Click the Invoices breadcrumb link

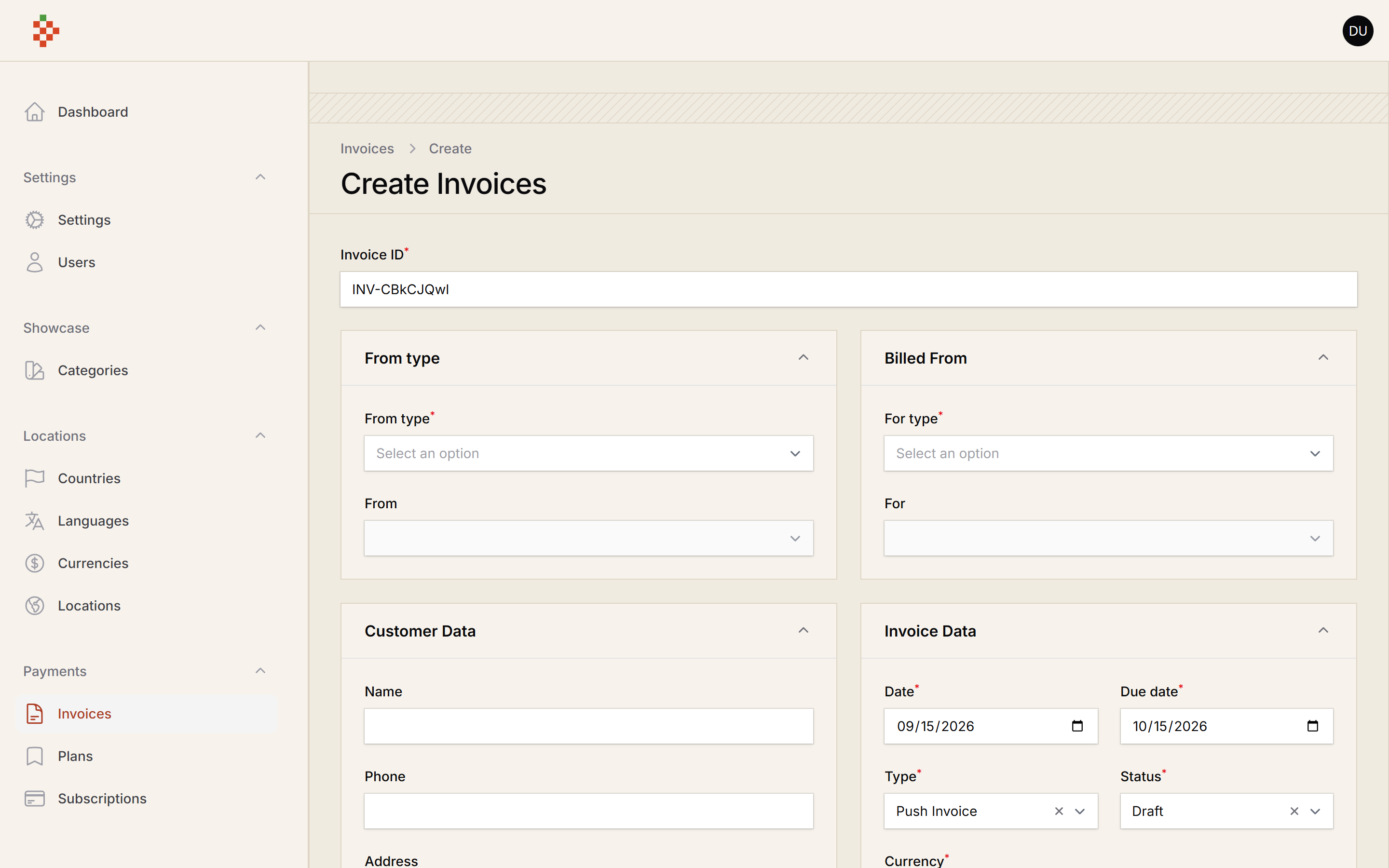click(x=367, y=149)
